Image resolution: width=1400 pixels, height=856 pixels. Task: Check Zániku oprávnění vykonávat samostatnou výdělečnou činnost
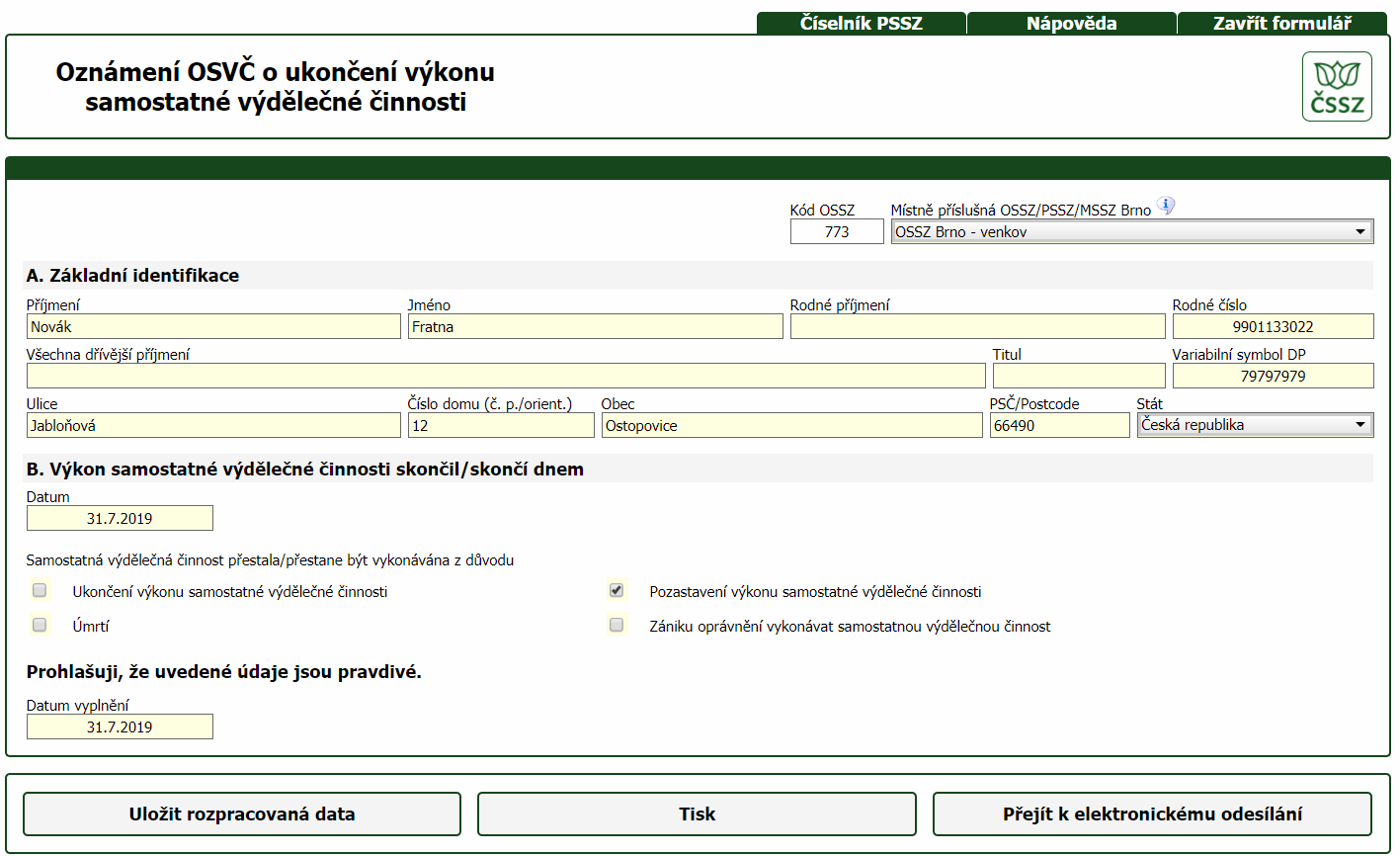point(617,625)
